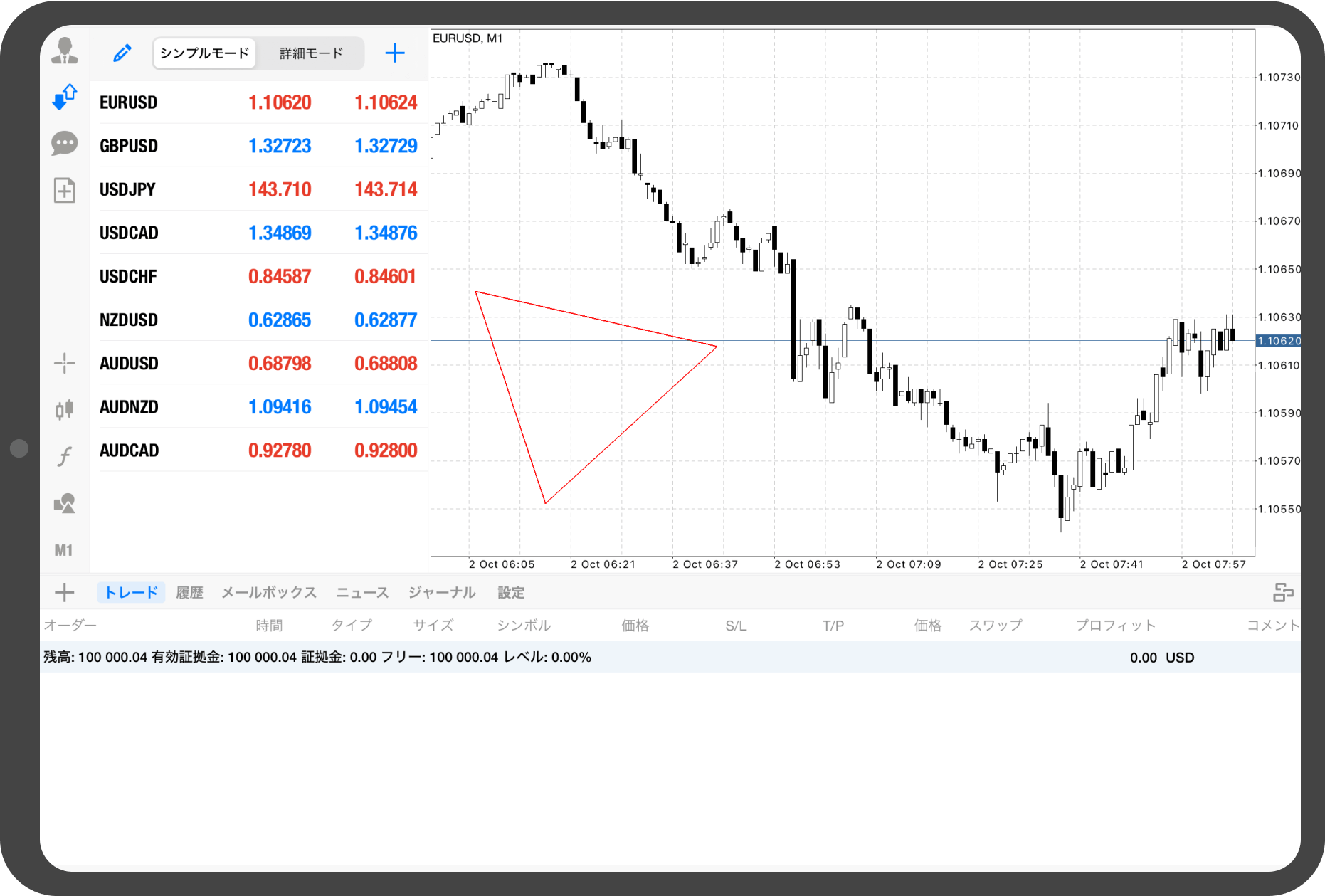Toggle the bottom panel layout icon
Screen dimensions: 1325x896
point(1283,592)
